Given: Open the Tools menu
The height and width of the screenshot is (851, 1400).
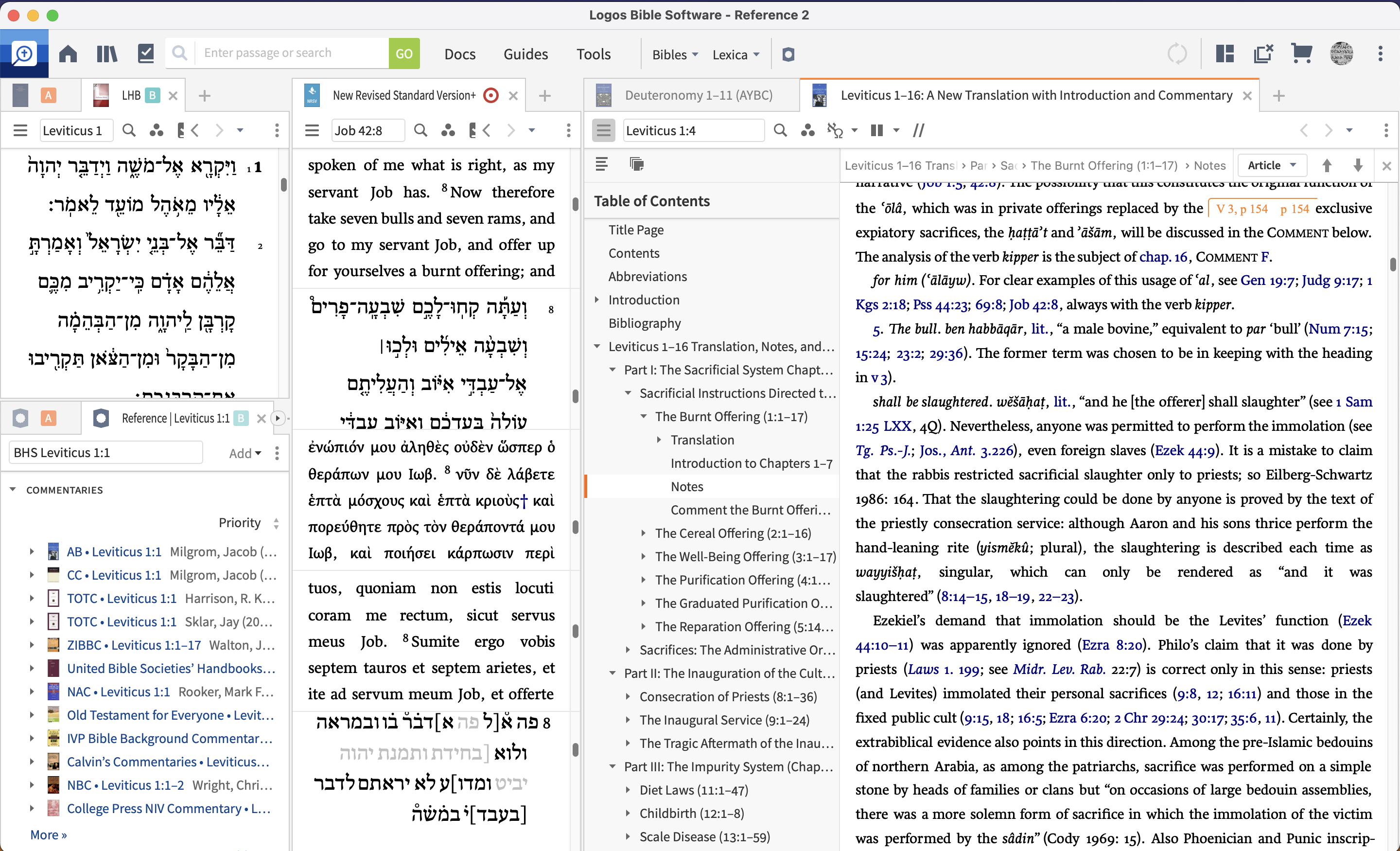Looking at the screenshot, I should coord(593,54).
